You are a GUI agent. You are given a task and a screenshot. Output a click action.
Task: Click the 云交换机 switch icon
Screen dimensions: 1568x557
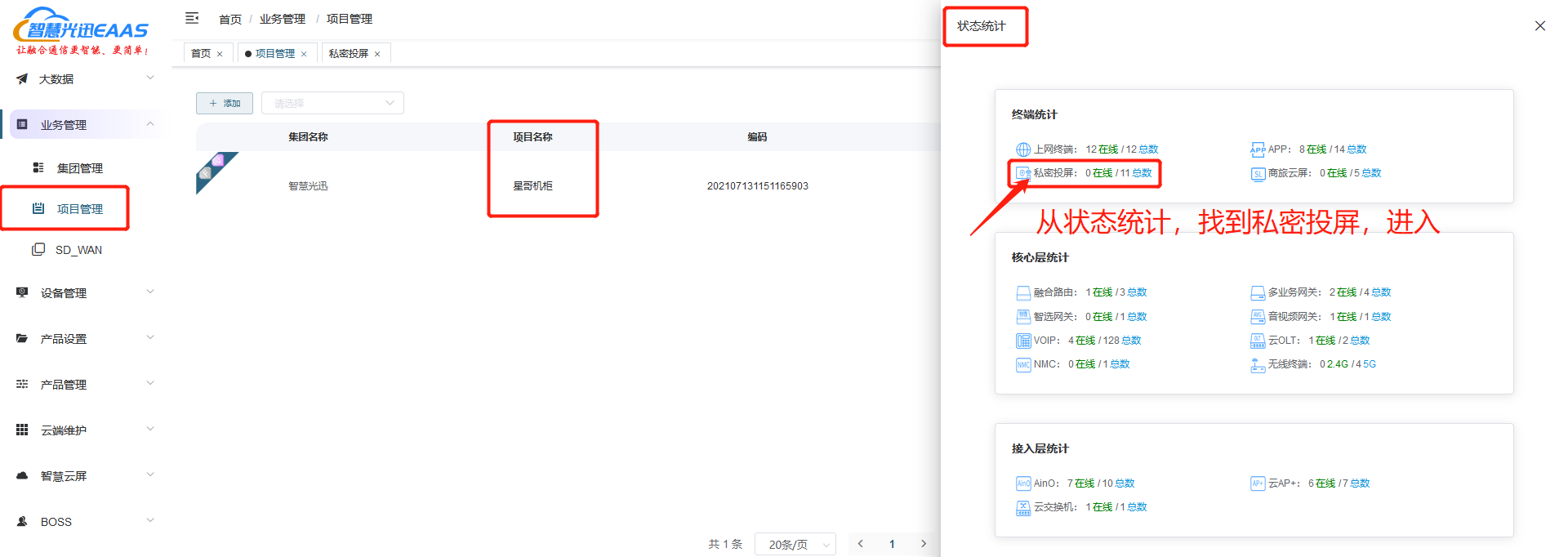tap(1022, 508)
